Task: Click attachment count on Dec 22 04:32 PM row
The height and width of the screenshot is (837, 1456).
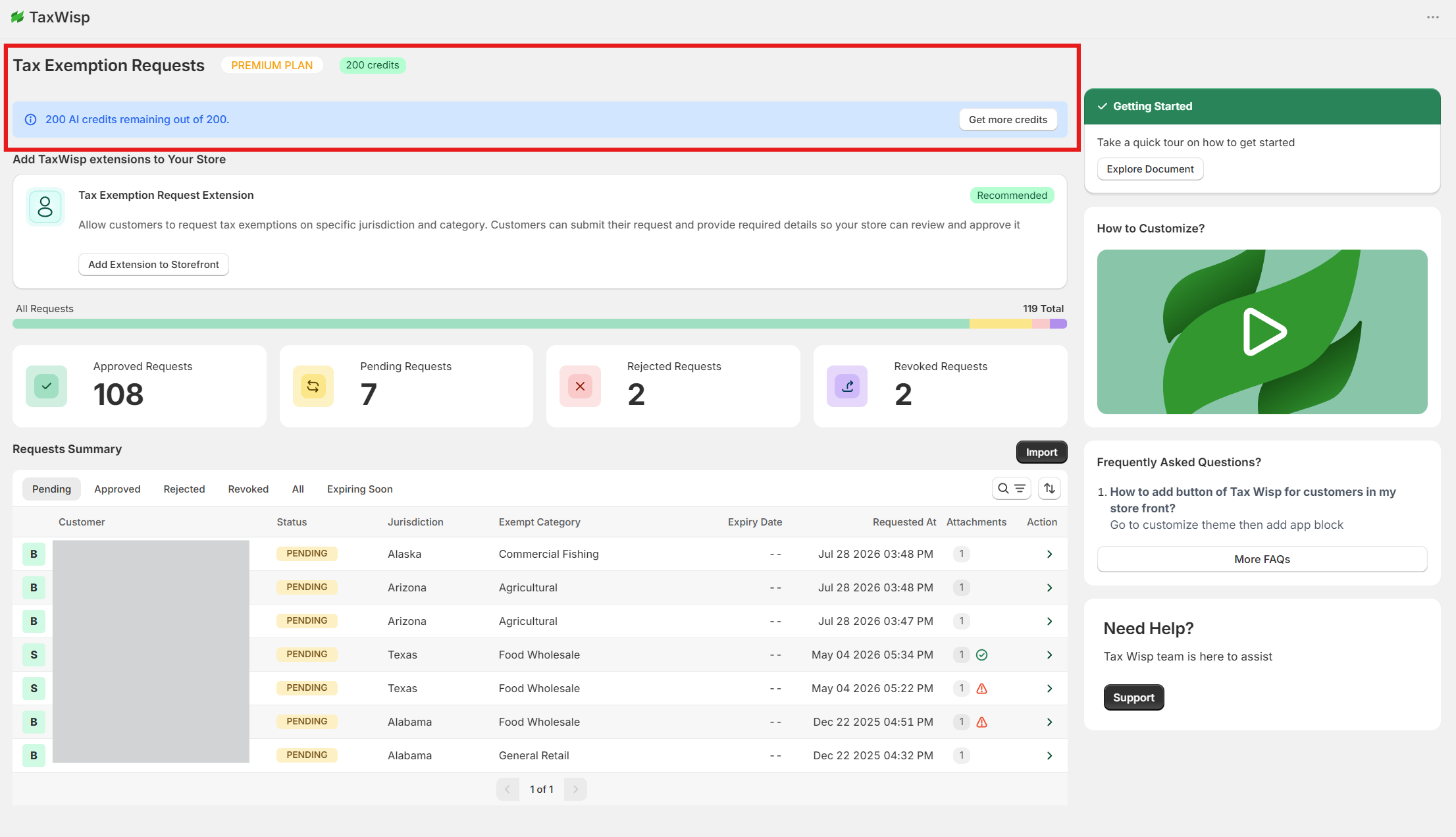Action: [x=962, y=756]
